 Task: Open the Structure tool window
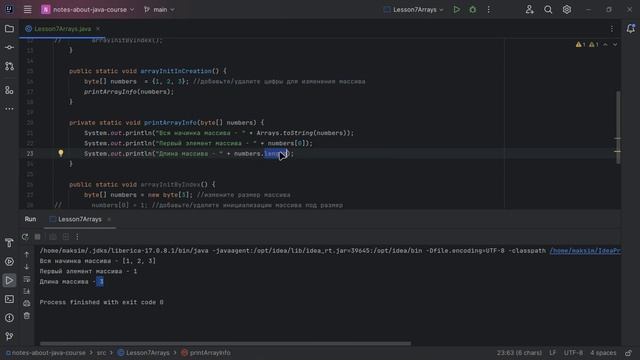(9, 90)
